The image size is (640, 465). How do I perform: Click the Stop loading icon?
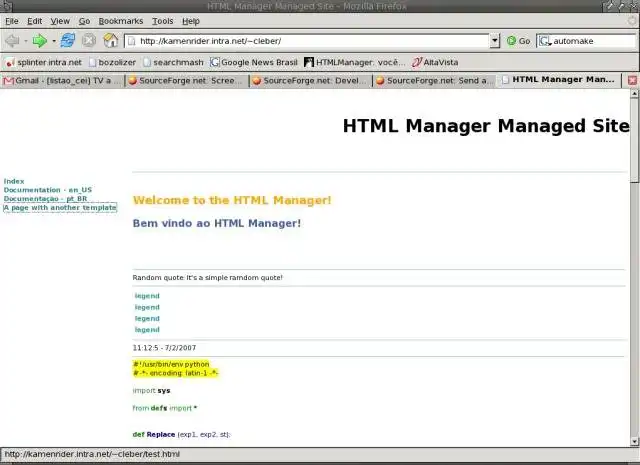coord(89,41)
